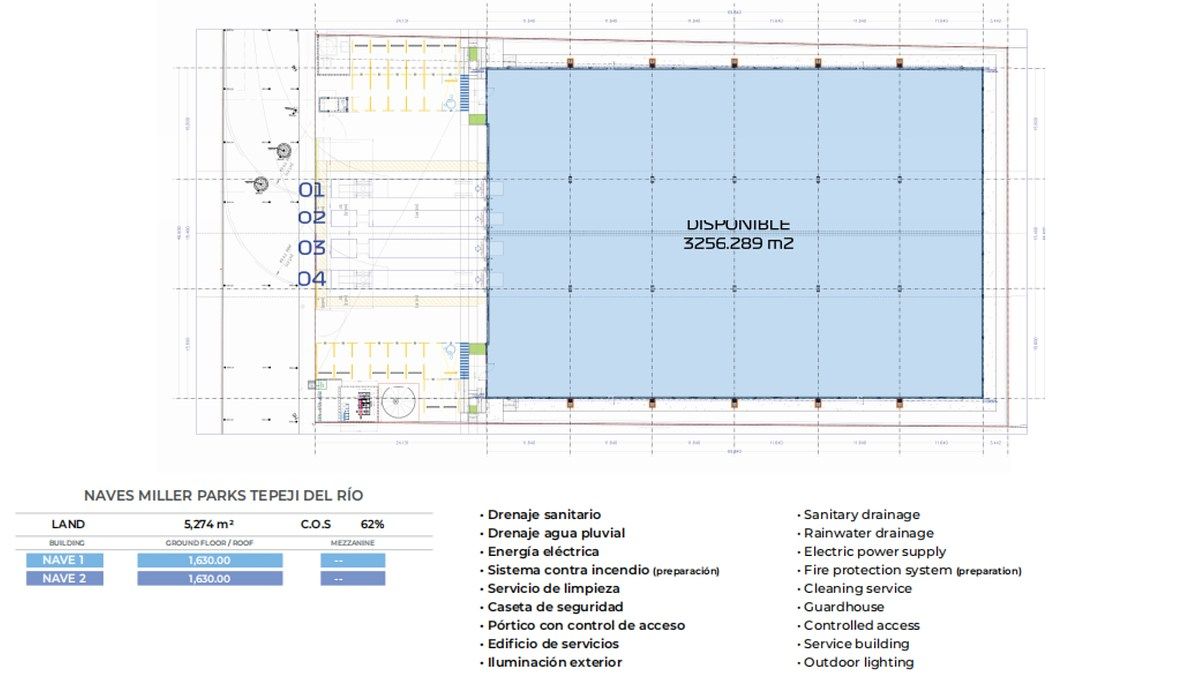Select loading dock label 04
1200x695 pixels.
coord(312,279)
